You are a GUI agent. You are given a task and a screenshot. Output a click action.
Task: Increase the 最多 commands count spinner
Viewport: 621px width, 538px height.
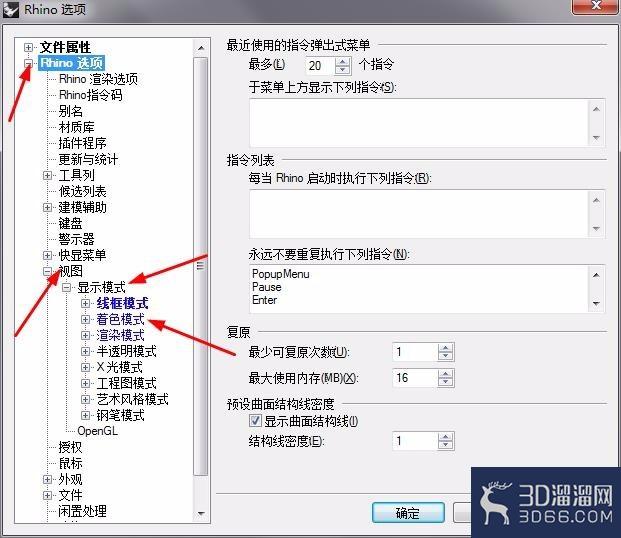[x=342, y=61]
